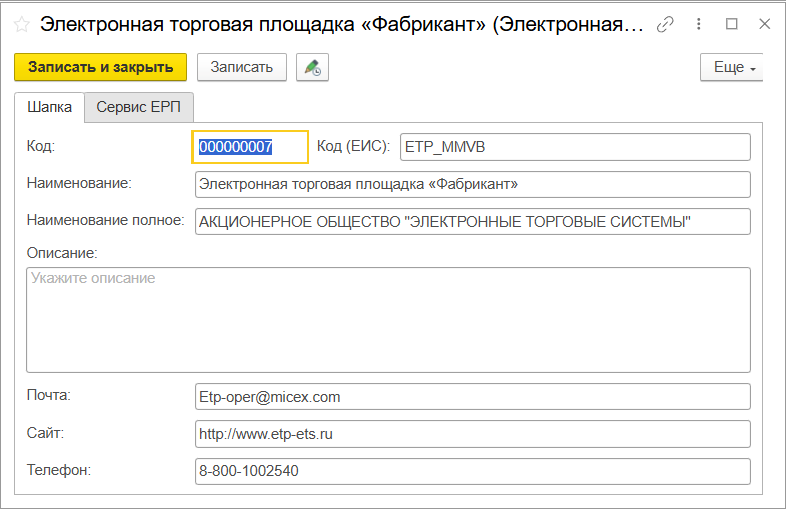Focus the Код field with 000000007

pos(250,147)
